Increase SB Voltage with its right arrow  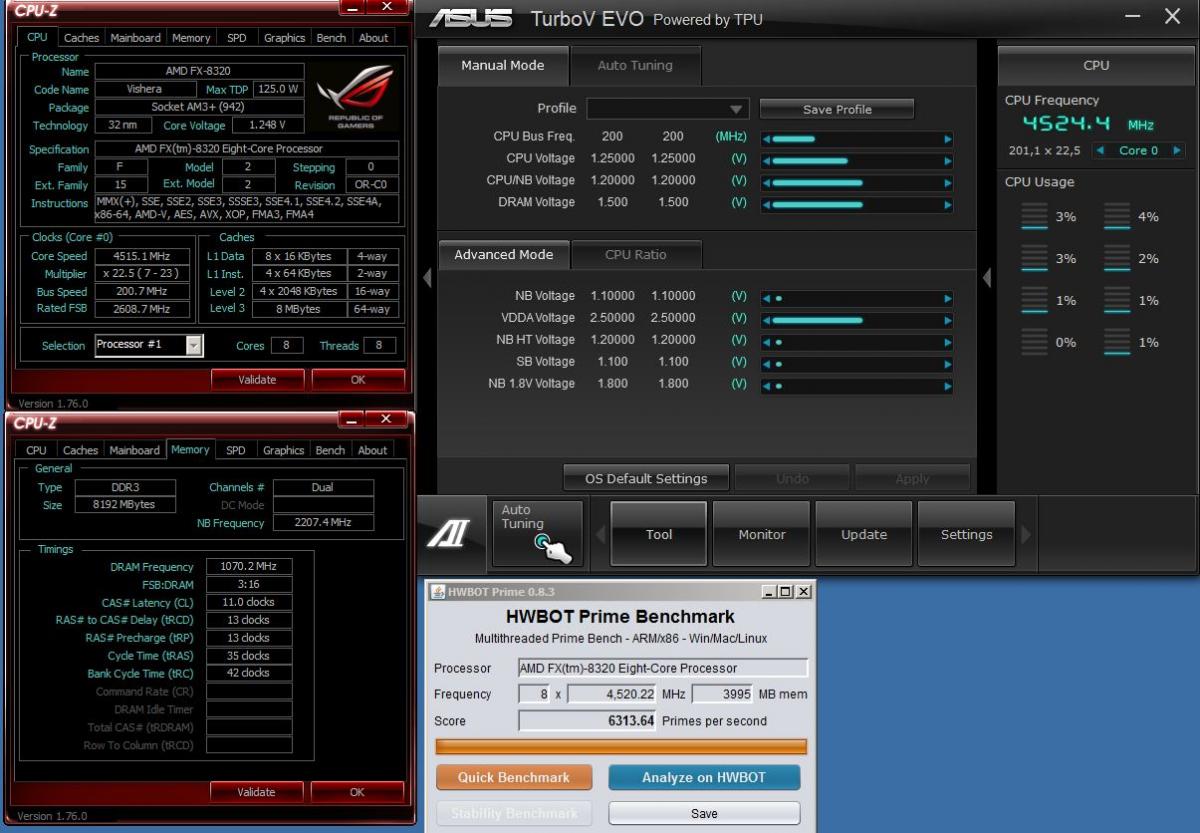(x=947, y=364)
